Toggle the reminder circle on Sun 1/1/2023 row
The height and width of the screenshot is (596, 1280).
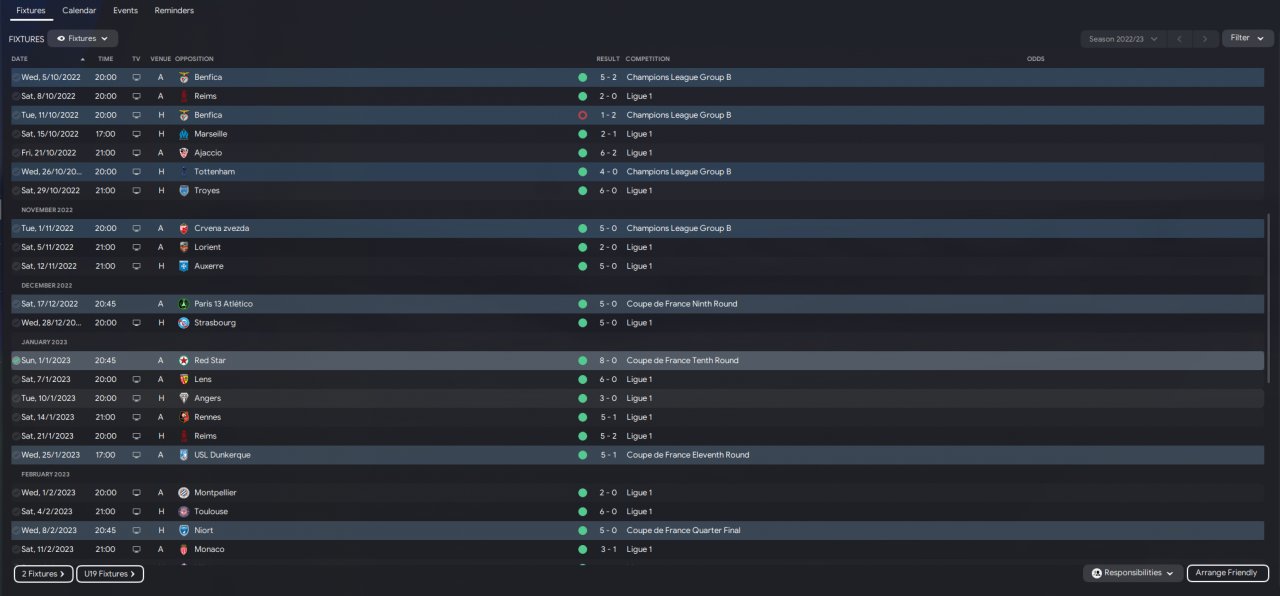[16, 360]
